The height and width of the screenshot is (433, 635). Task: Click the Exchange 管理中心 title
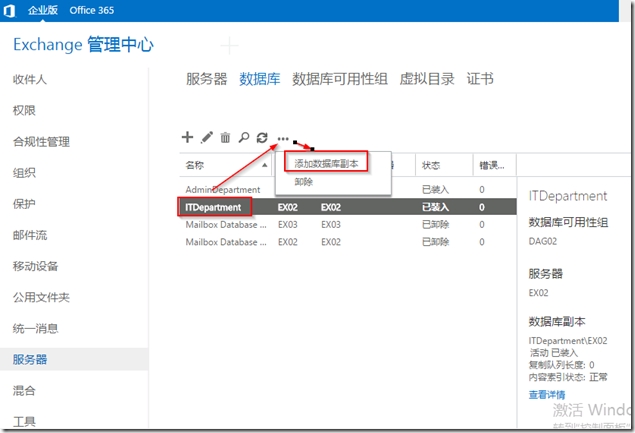click(83, 44)
